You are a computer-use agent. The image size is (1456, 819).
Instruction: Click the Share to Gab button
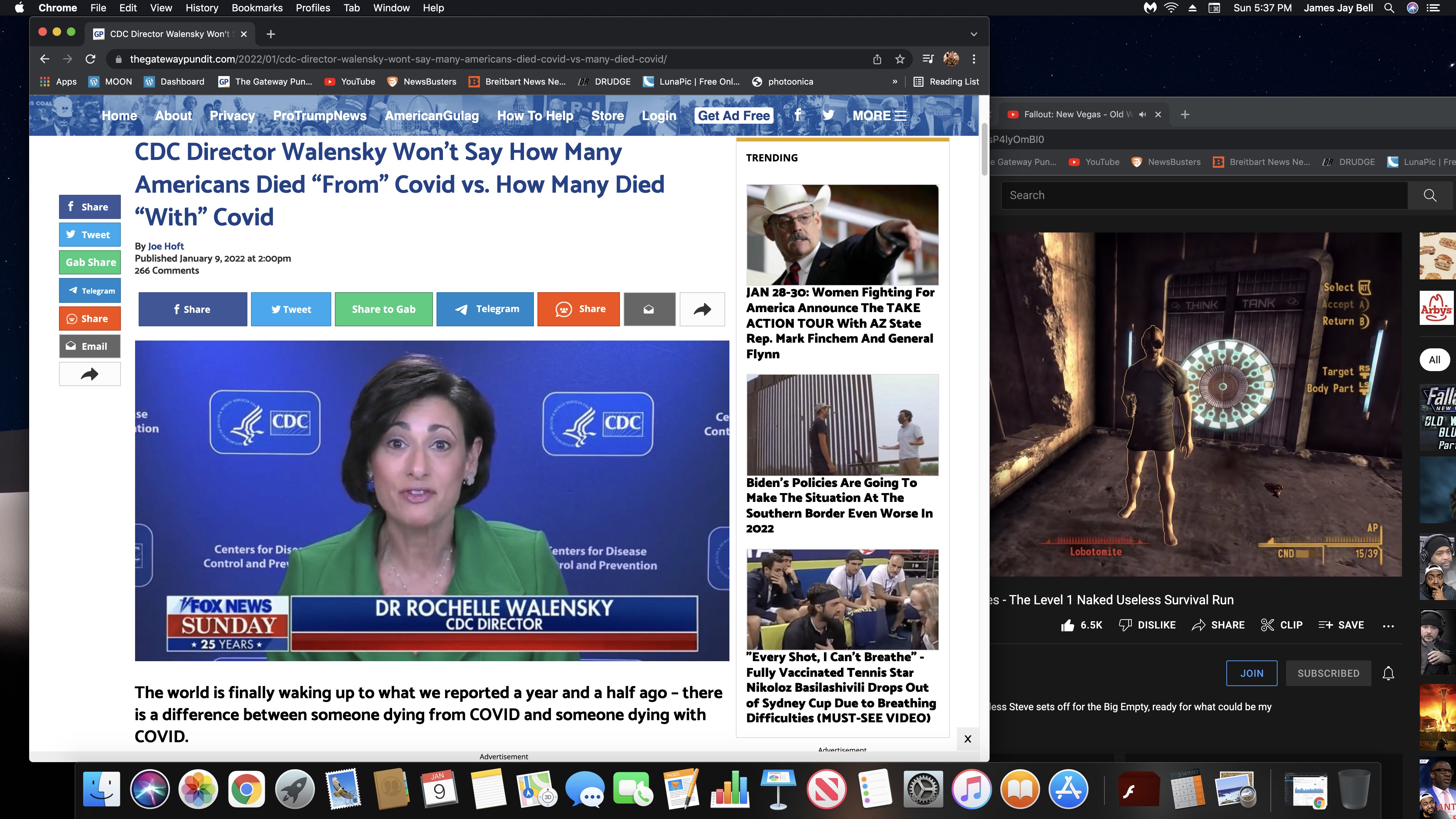(x=384, y=309)
